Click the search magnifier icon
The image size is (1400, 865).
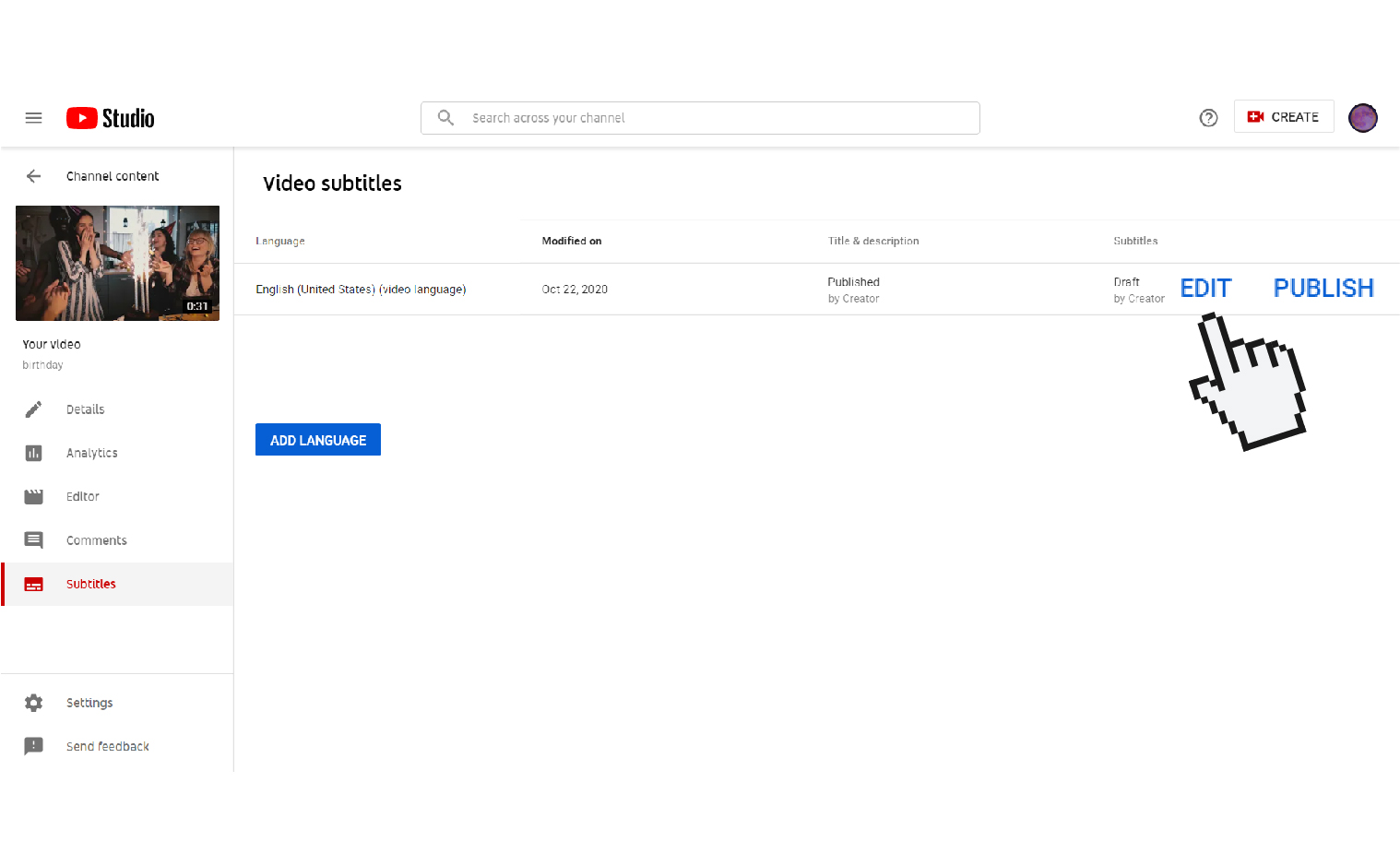(x=445, y=118)
